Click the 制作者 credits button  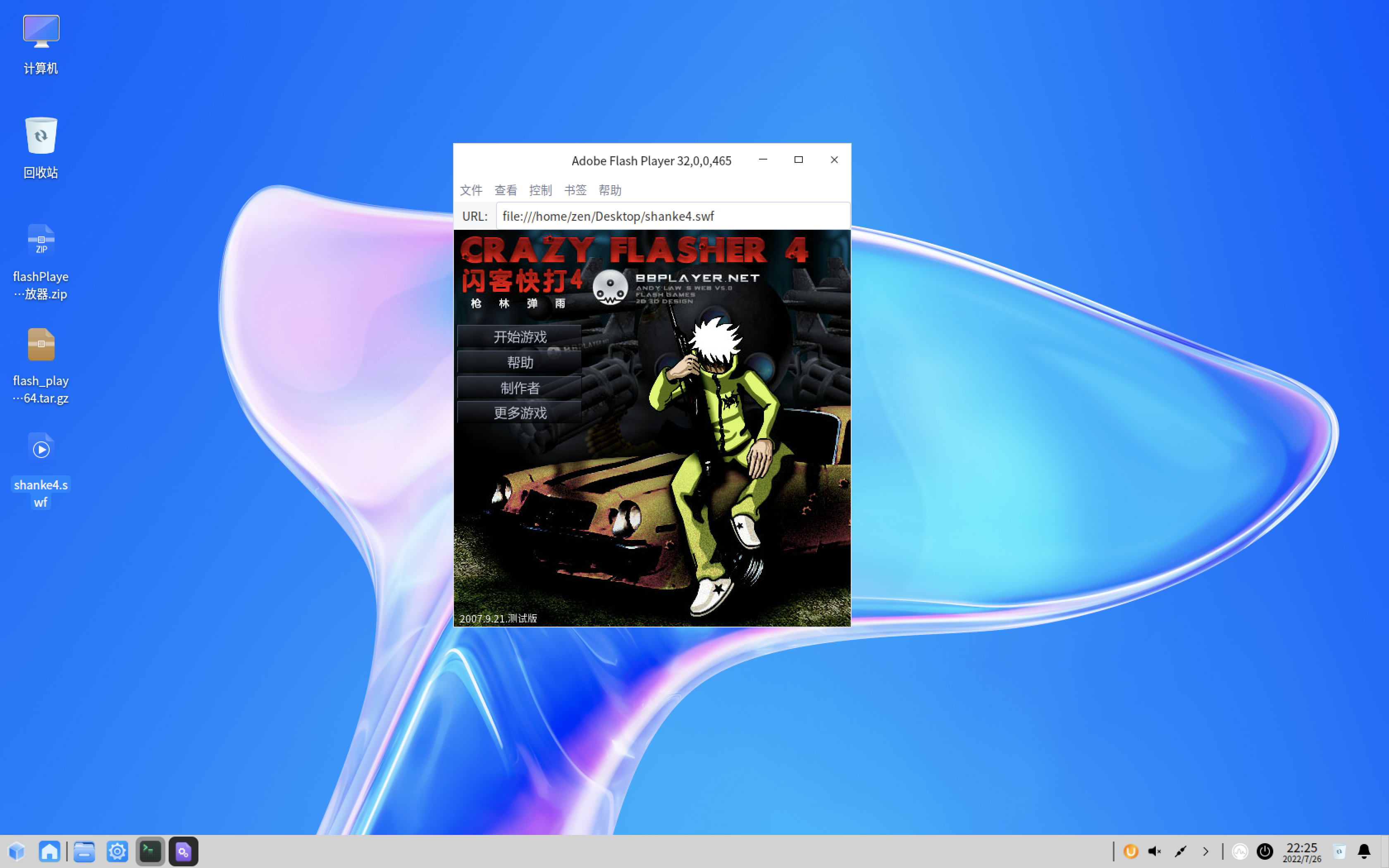point(520,388)
